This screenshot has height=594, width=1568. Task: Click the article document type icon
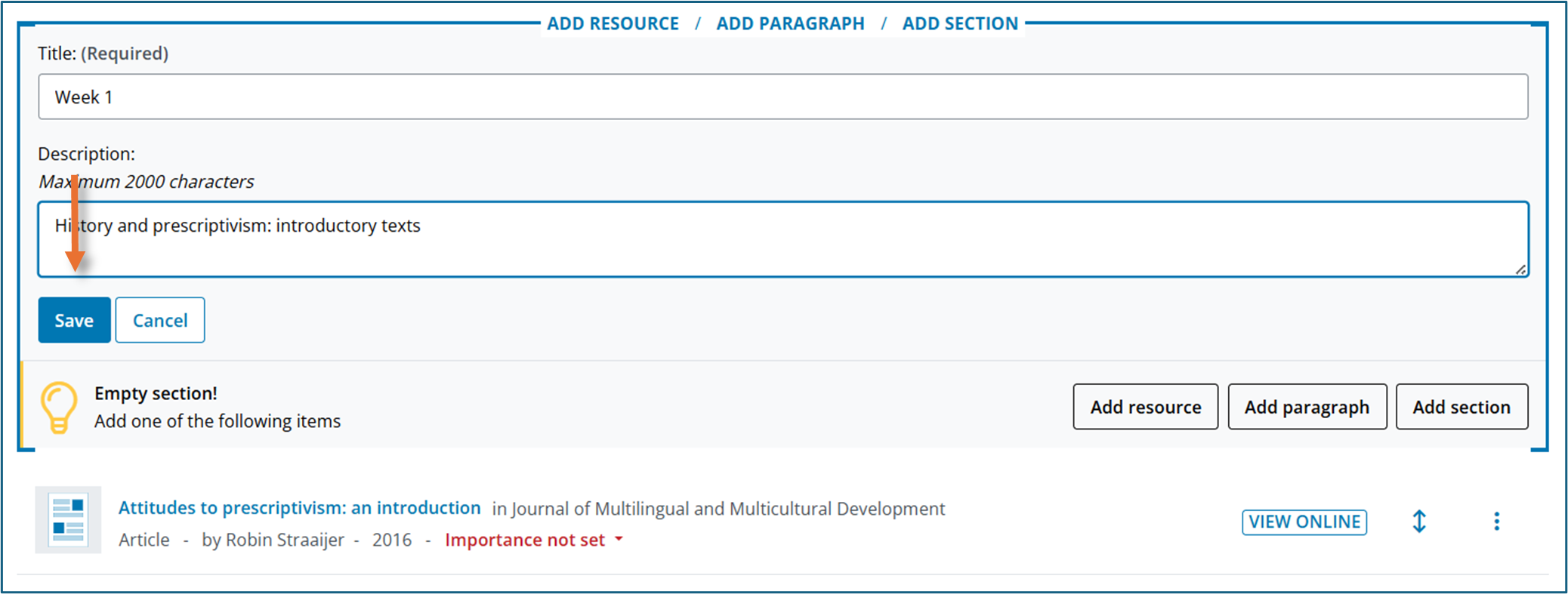[x=68, y=520]
